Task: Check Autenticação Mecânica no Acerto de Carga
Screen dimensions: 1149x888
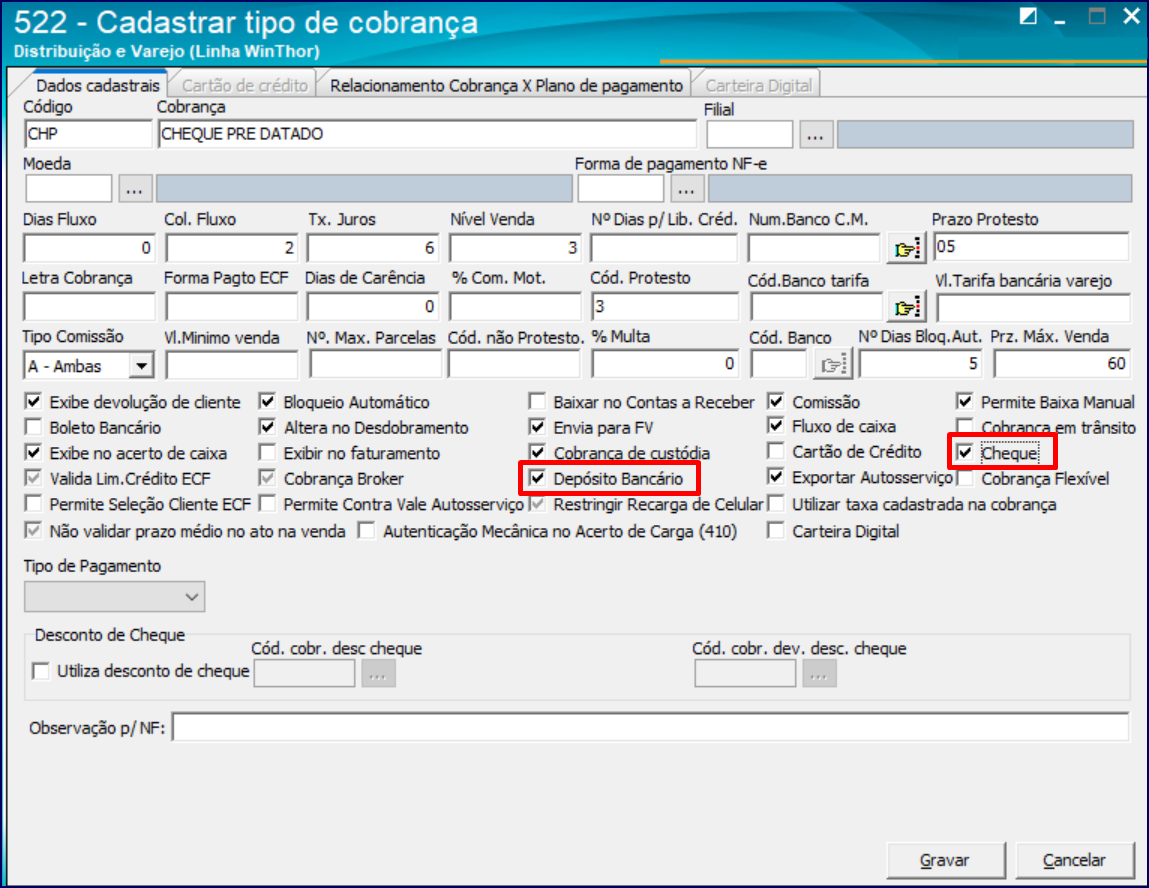Action: pos(366,530)
